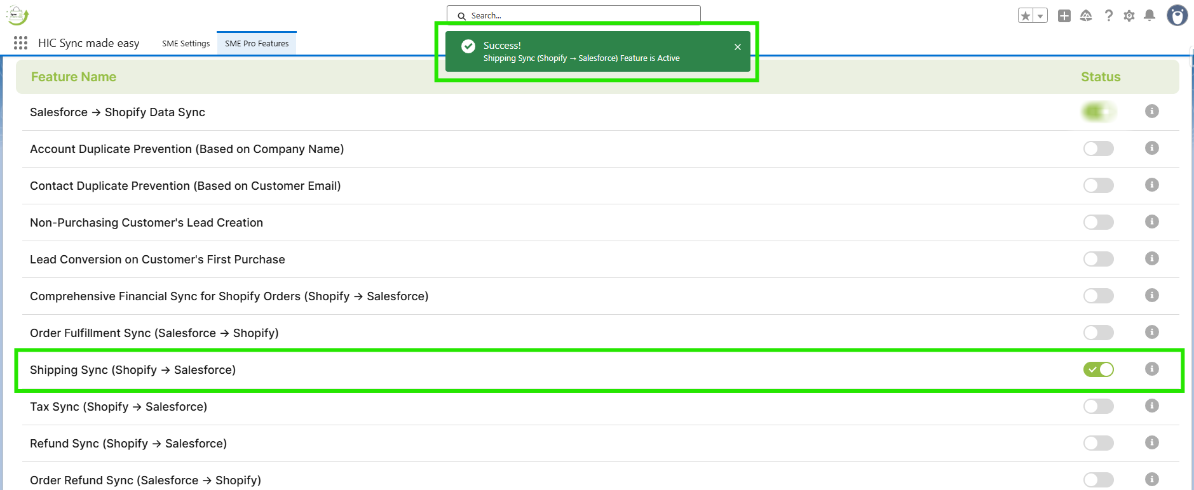Click the Feature Name column header
The image size is (1194, 490).
(74, 77)
